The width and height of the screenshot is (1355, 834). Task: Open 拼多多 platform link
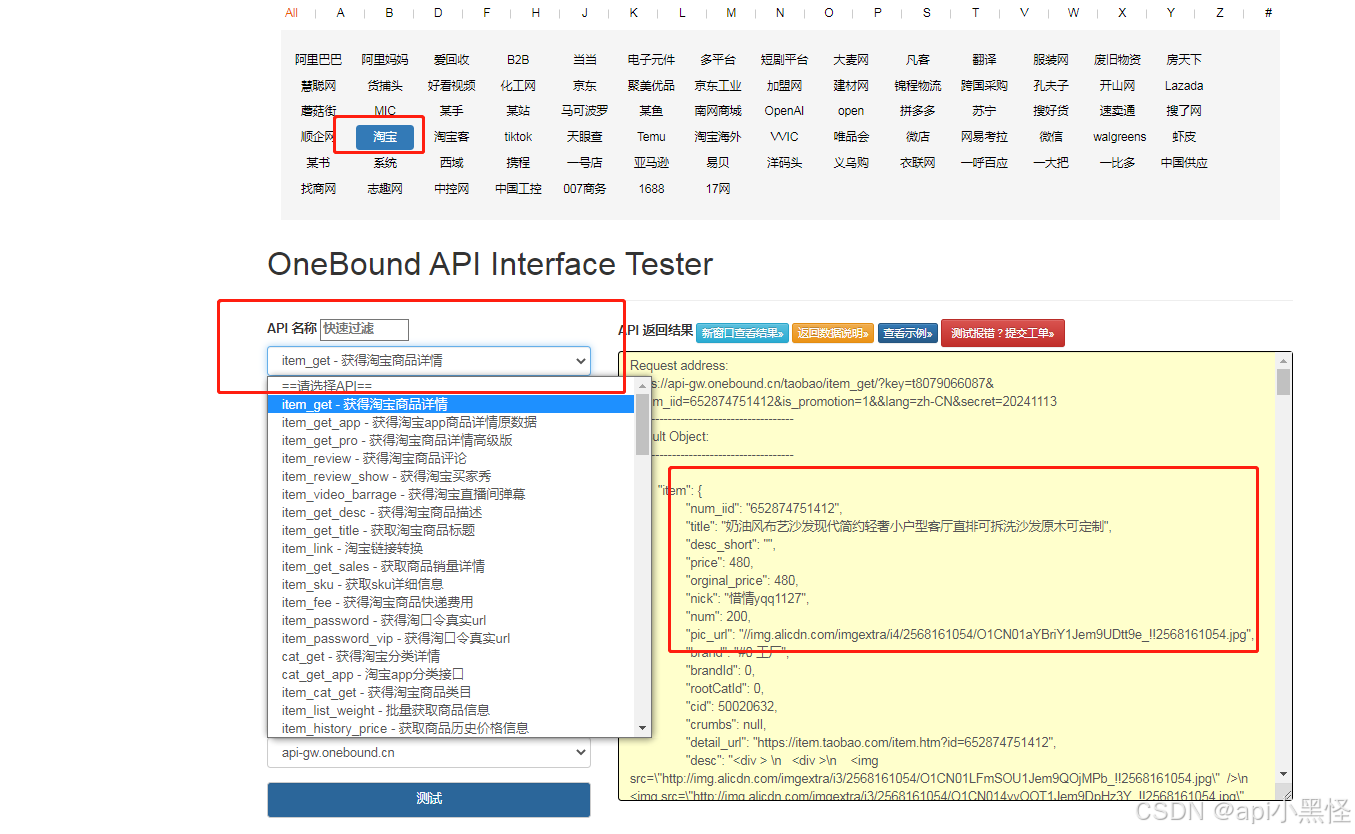click(917, 111)
